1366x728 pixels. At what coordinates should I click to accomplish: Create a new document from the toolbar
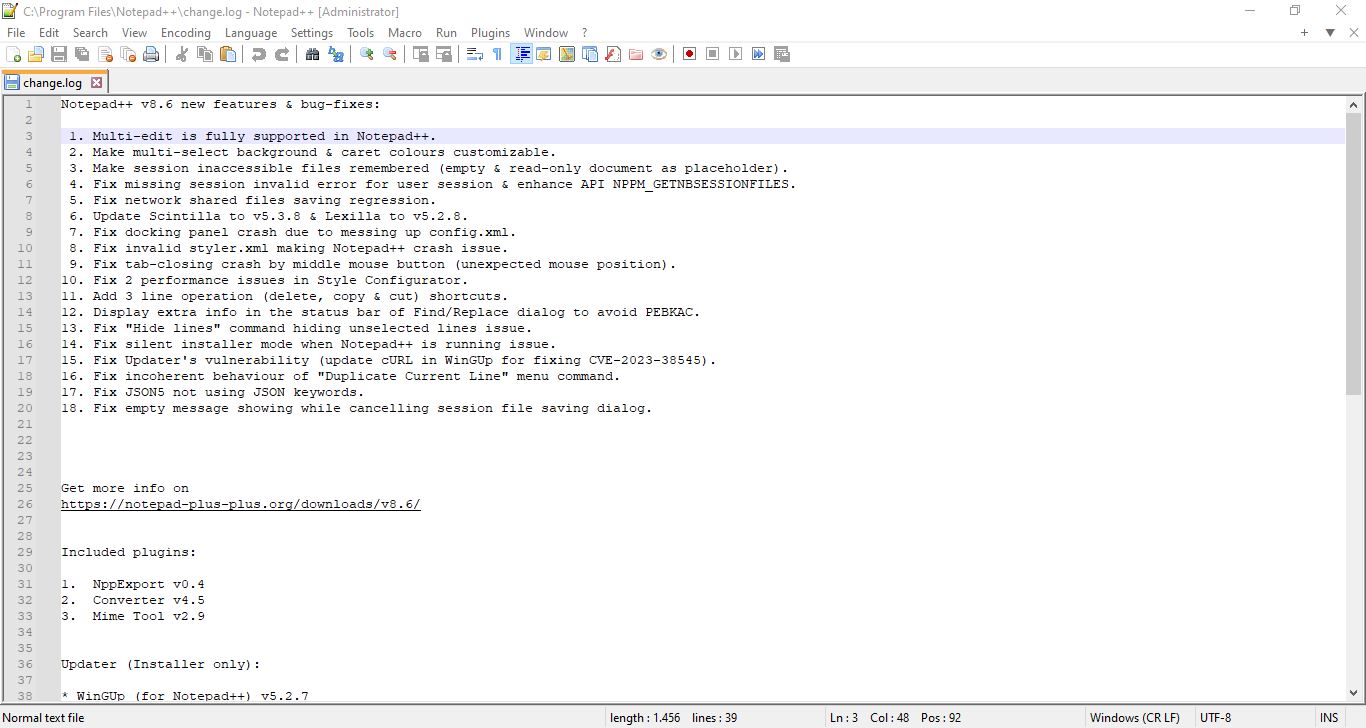[13, 54]
